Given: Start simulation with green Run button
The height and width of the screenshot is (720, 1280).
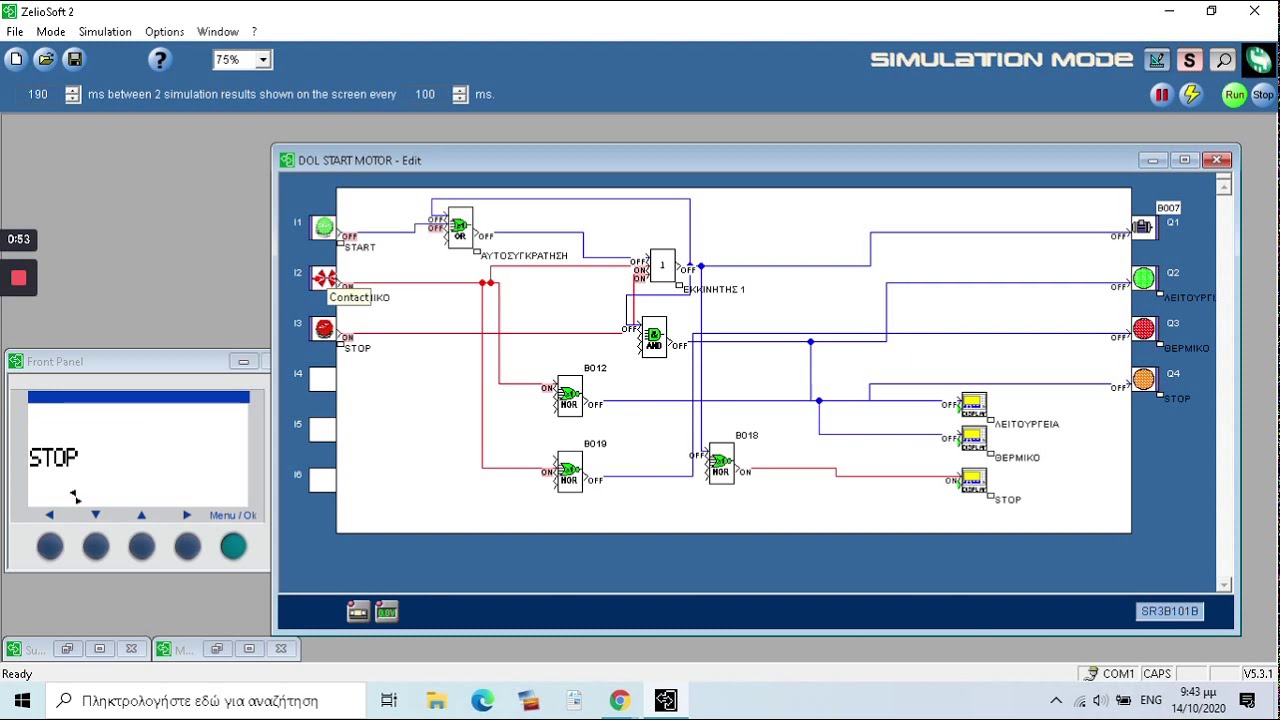Looking at the screenshot, I should [1235, 95].
